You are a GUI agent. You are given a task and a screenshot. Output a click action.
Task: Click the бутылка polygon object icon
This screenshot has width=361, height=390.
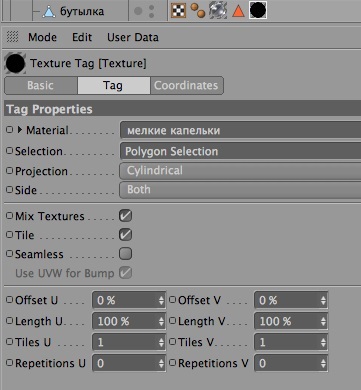pos(49,12)
